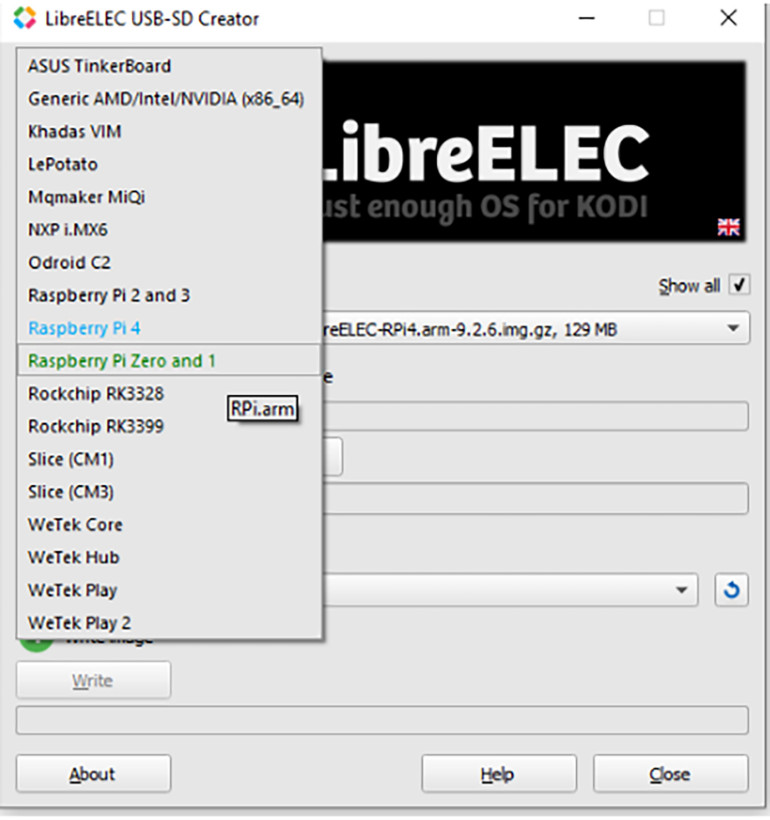
Task: Refresh the device list with the blue arrow
Action: tap(731, 590)
